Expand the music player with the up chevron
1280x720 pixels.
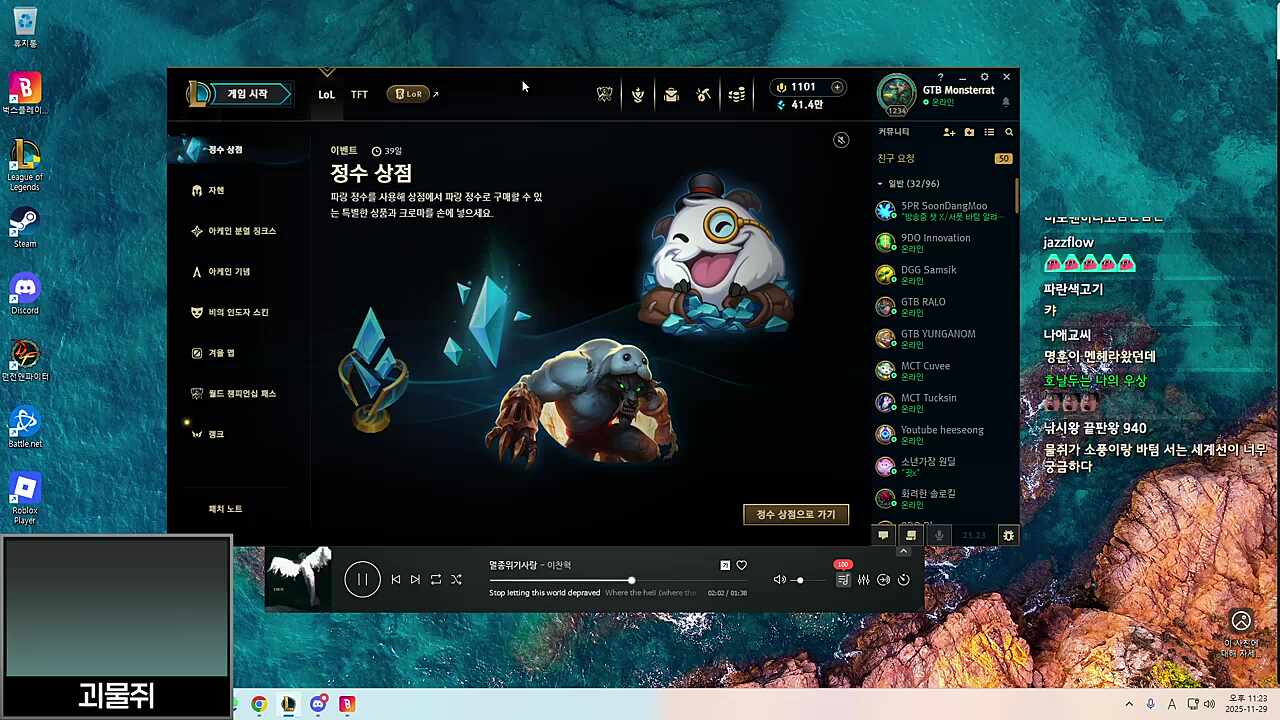tap(904, 551)
